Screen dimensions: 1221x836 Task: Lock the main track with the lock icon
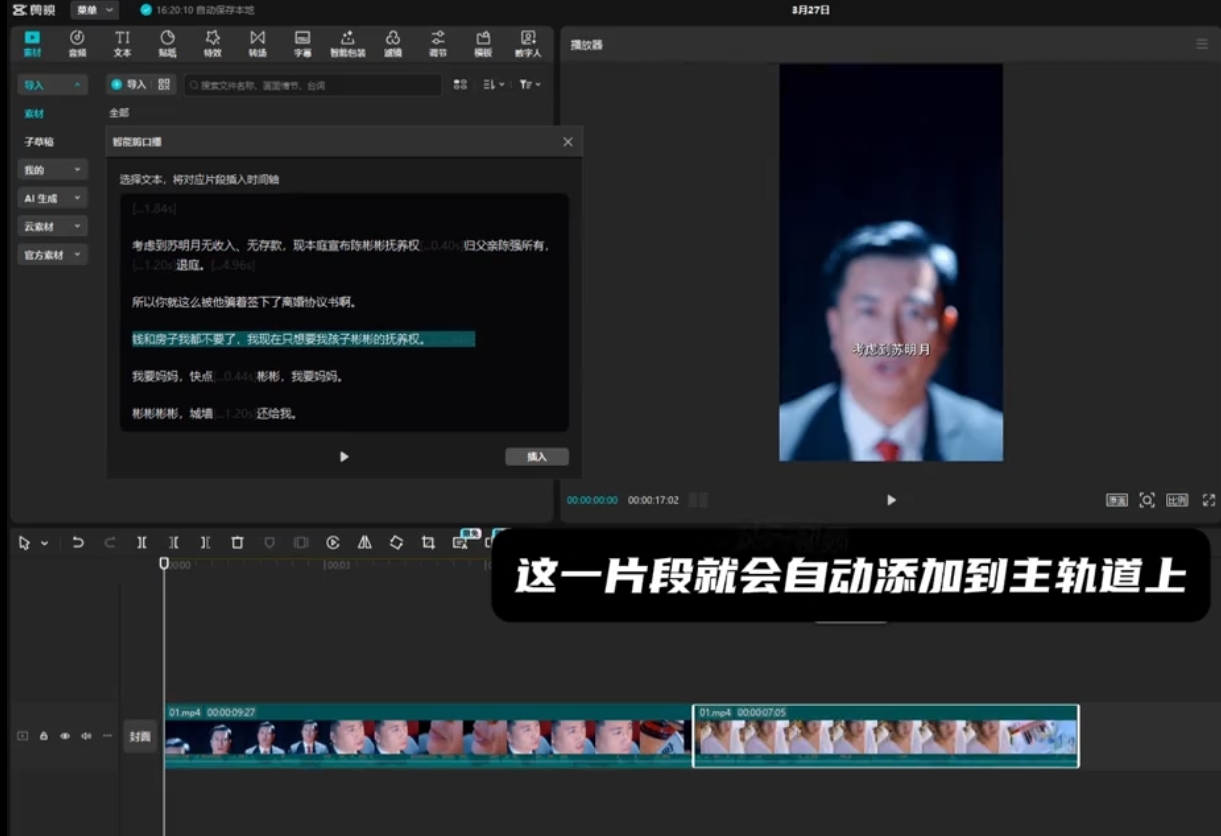click(x=44, y=736)
